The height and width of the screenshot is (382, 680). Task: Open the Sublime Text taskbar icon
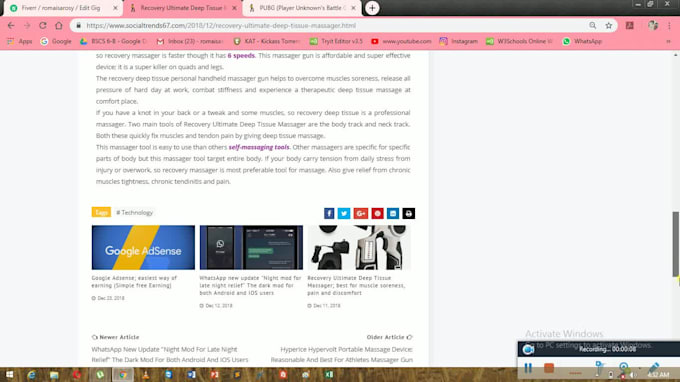pos(238,375)
